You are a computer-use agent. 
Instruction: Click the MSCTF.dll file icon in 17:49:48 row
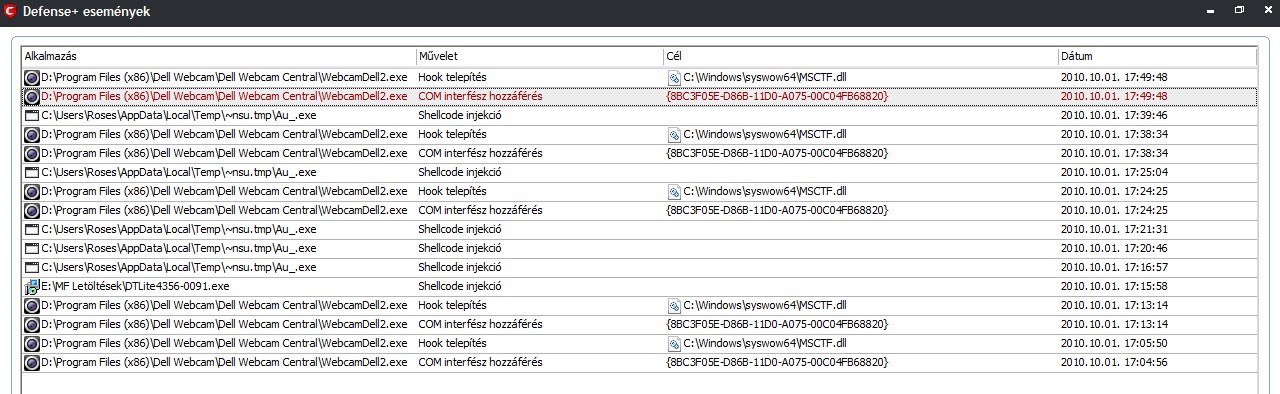[674, 77]
